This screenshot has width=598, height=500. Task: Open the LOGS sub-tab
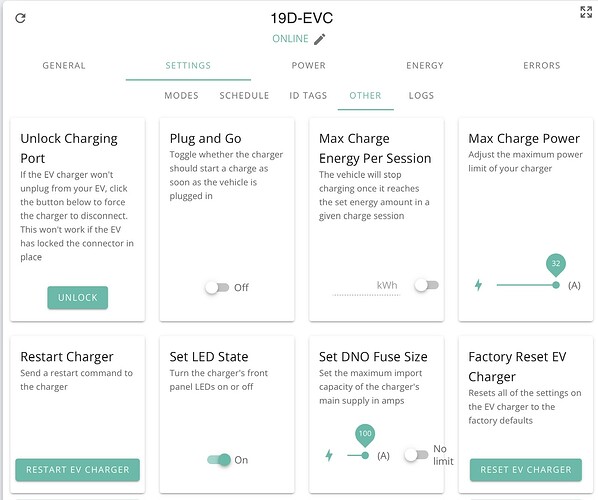tap(421, 95)
